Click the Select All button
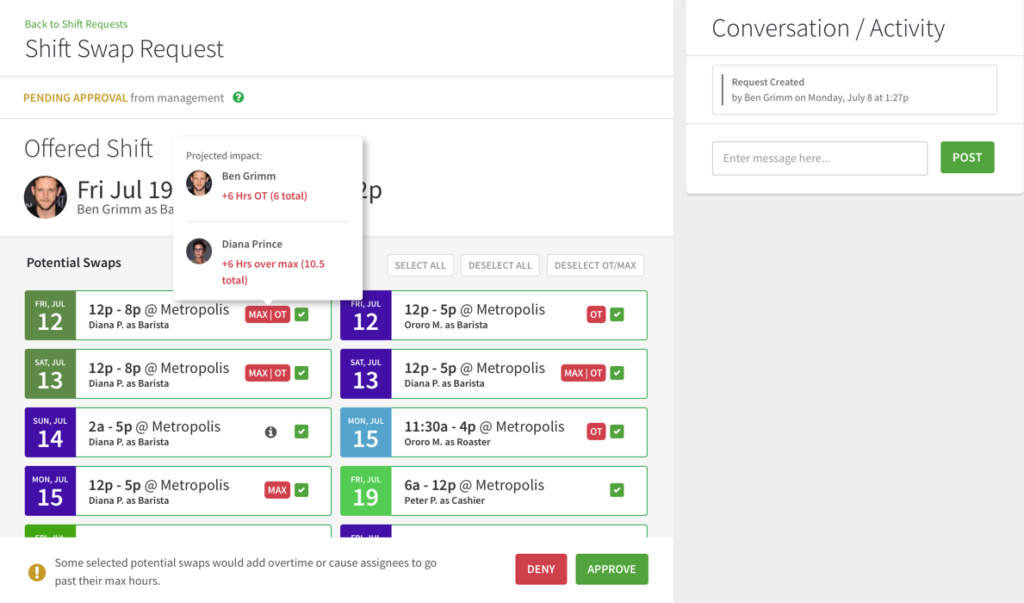The width and height of the screenshot is (1024, 603). pyautogui.click(x=420, y=265)
